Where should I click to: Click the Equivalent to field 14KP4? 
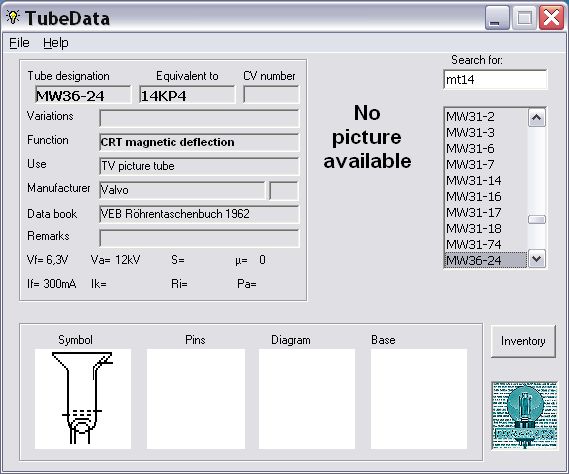point(187,95)
